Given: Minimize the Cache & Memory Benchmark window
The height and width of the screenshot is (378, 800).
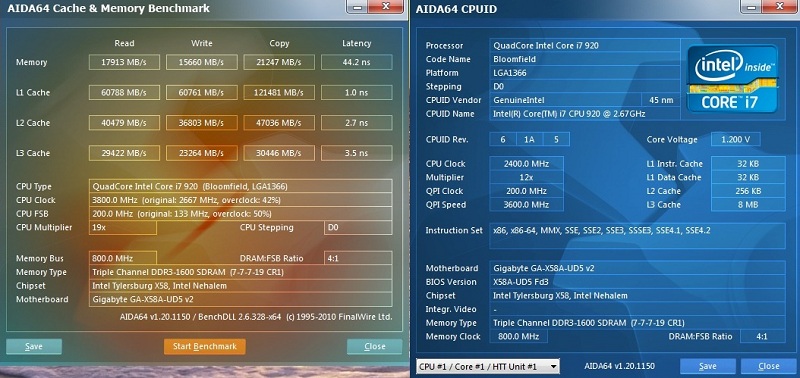Looking at the screenshot, I should pos(358,7).
